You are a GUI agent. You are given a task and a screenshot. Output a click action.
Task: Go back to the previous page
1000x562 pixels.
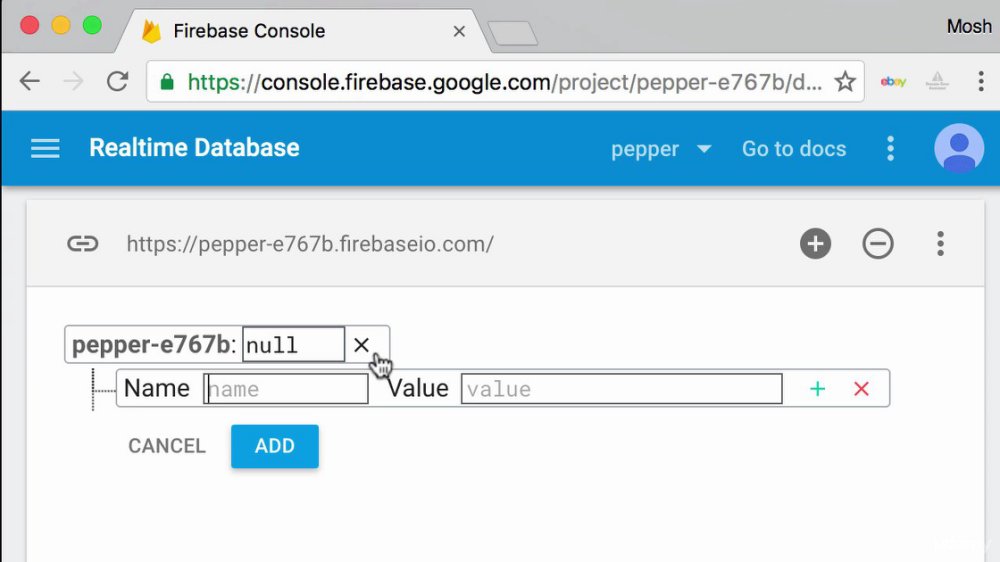coord(30,81)
